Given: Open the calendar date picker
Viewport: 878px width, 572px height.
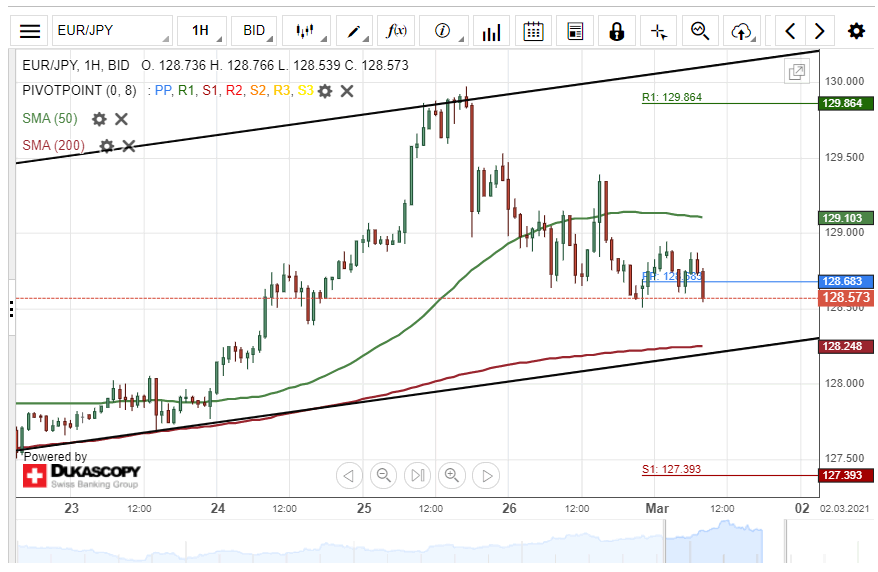Looking at the screenshot, I should 533,31.
